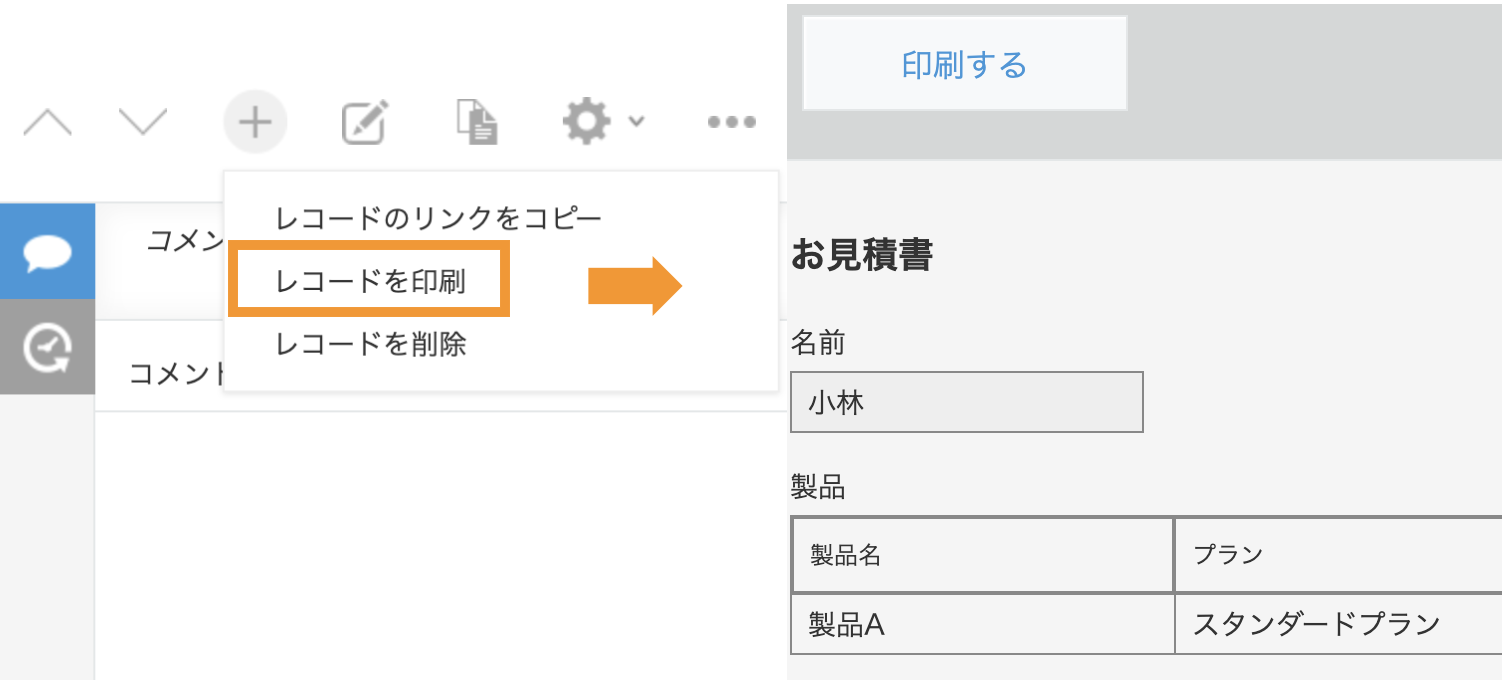This screenshot has height=680, width=1502.
Task: Go to previous record with up chevron
Action: pyautogui.click(x=47, y=122)
